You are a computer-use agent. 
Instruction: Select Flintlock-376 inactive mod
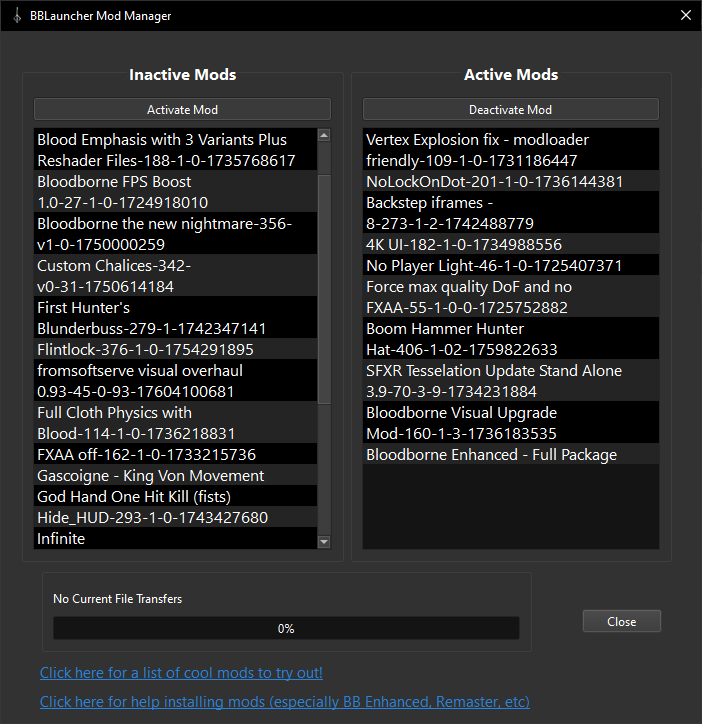[x=176, y=349]
